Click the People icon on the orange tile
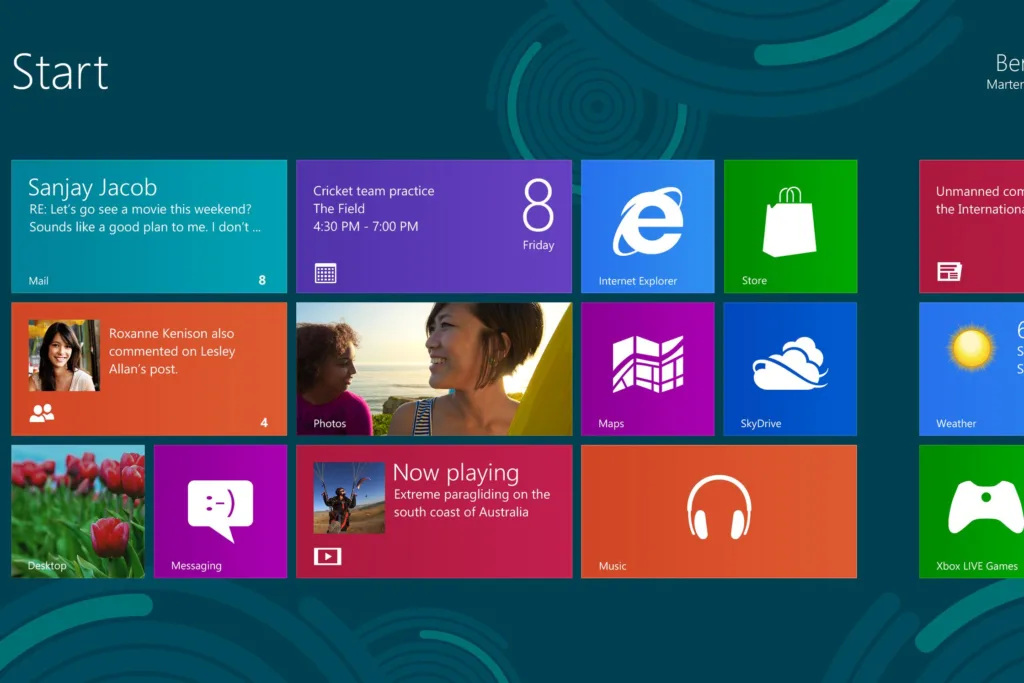Viewport: 1024px width, 683px height. pyautogui.click(x=42, y=413)
